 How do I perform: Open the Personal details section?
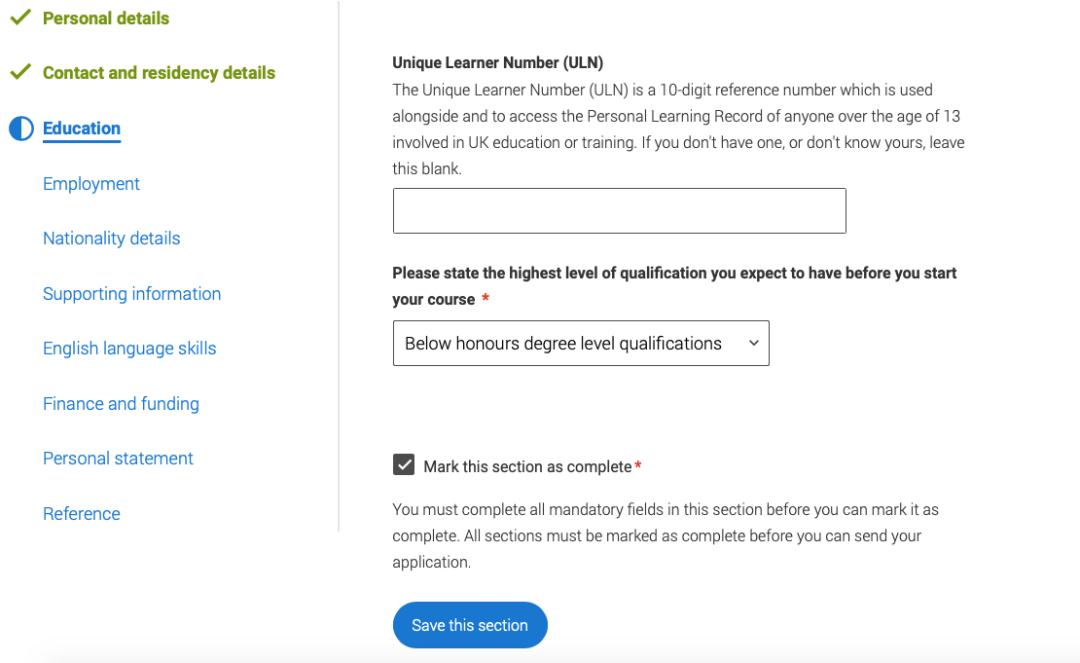(x=106, y=18)
